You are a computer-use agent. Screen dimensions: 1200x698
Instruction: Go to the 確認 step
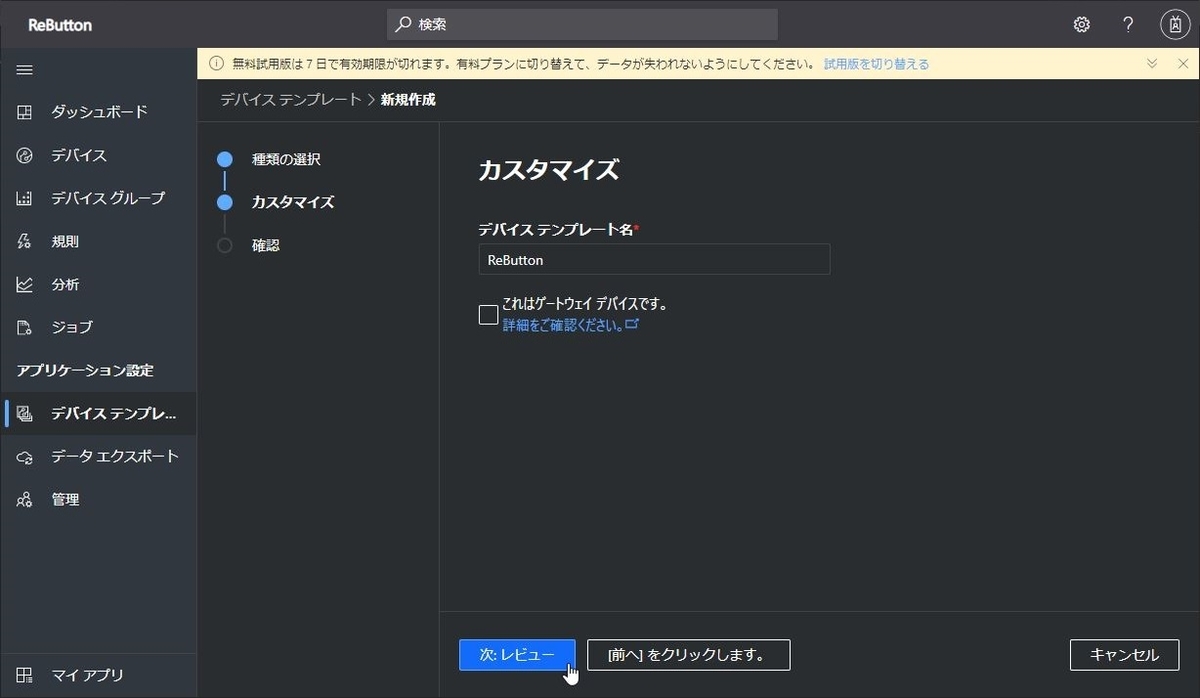point(265,245)
